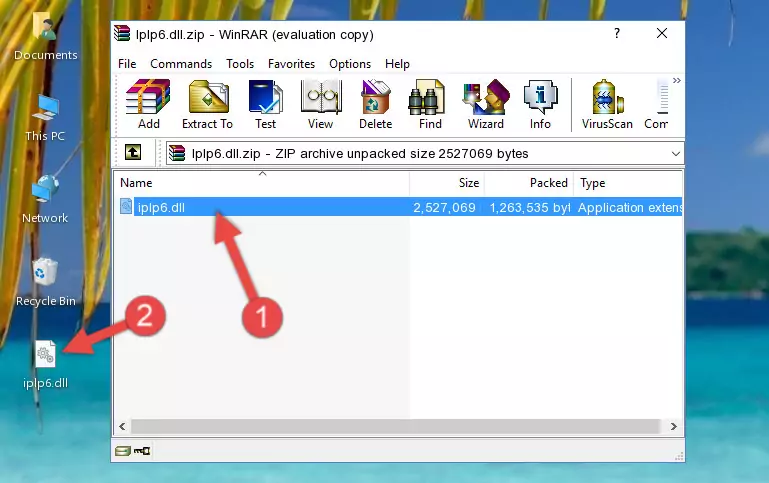Open the Commands menu
The image size is (769, 483).
181,64
